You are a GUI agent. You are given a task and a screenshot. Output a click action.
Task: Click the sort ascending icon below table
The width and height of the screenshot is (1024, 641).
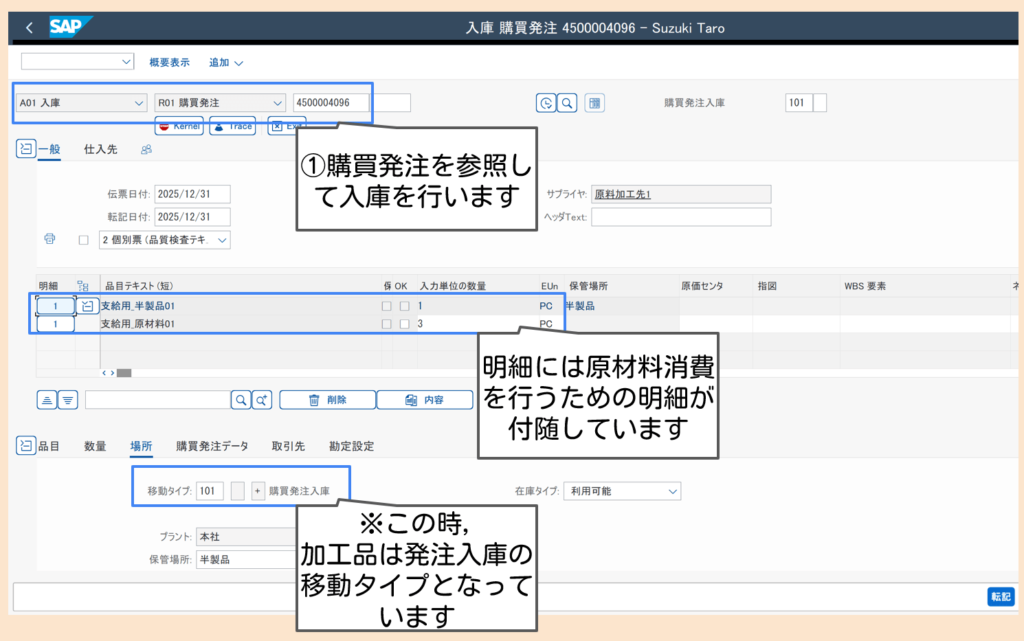(x=47, y=400)
